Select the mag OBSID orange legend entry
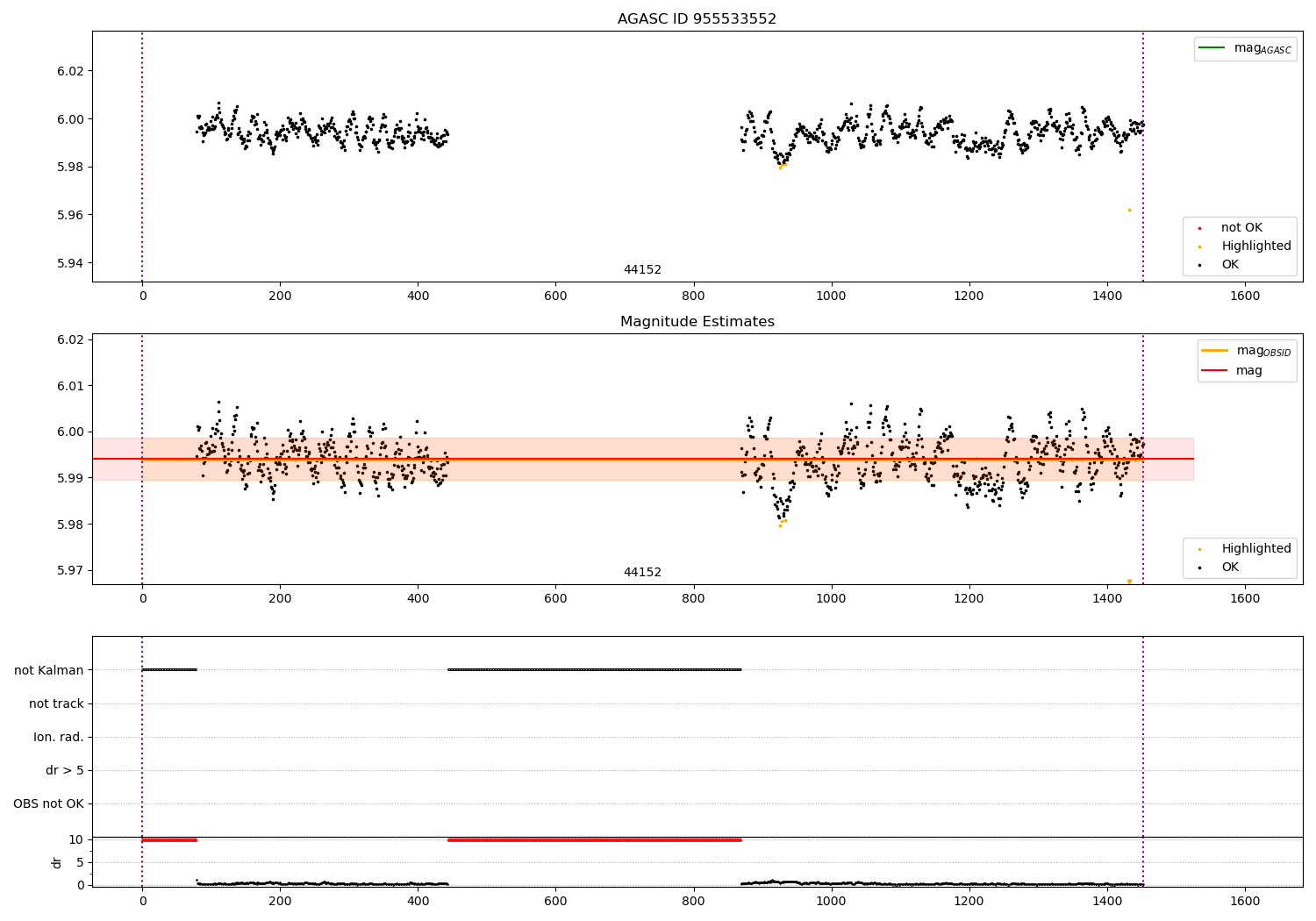 click(x=1247, y=351)
